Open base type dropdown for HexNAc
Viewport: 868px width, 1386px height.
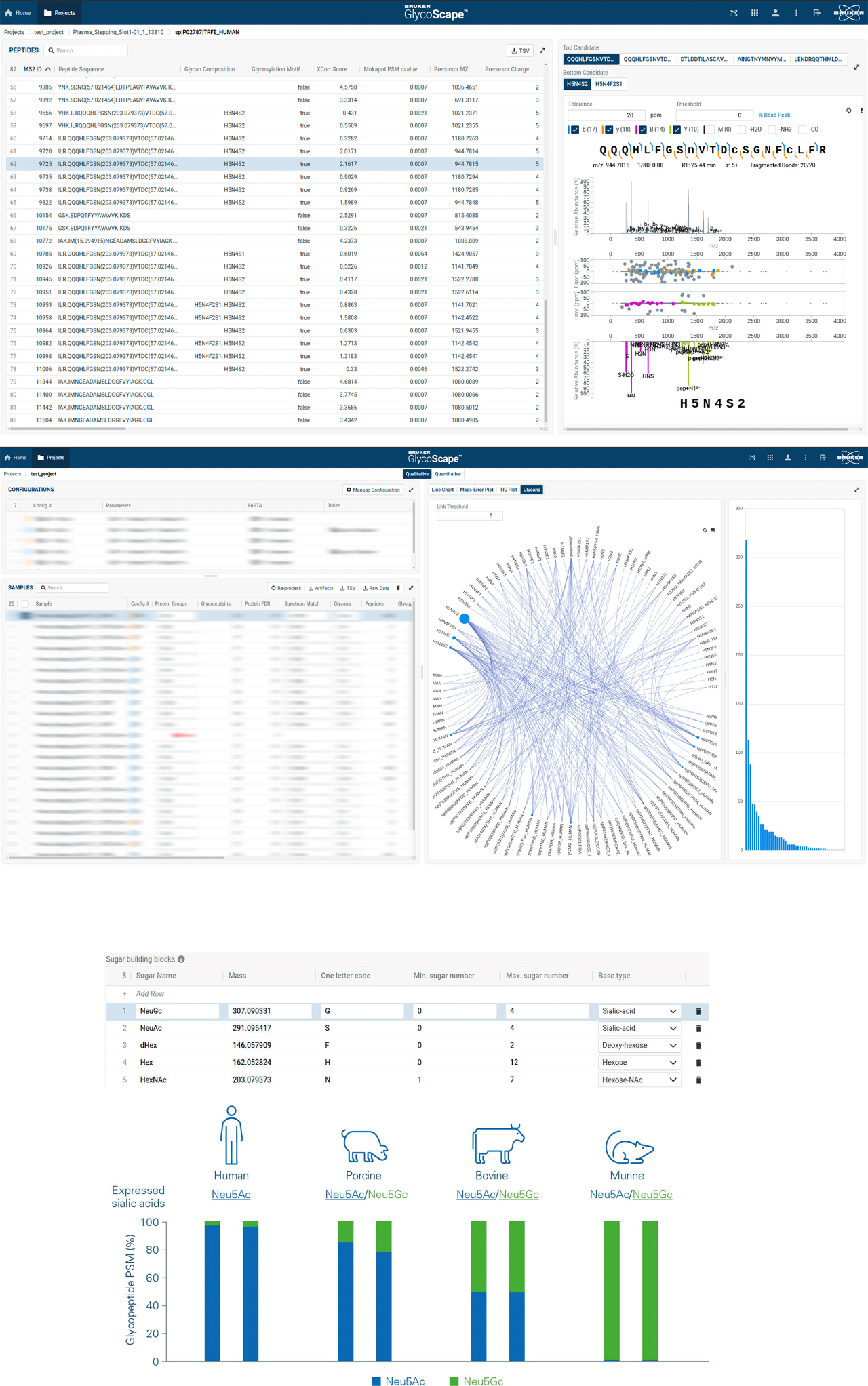tap(639, 1080)
